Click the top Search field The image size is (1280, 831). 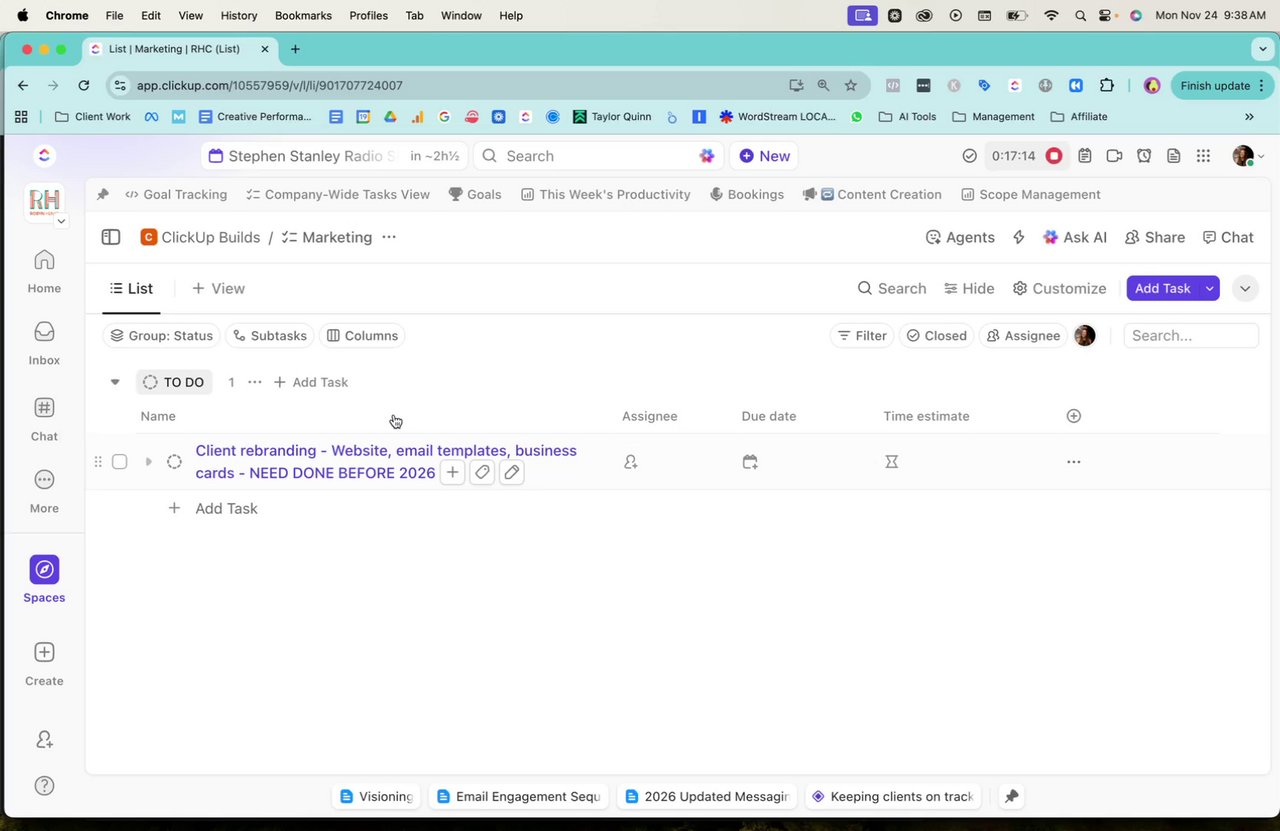[598, 156]
